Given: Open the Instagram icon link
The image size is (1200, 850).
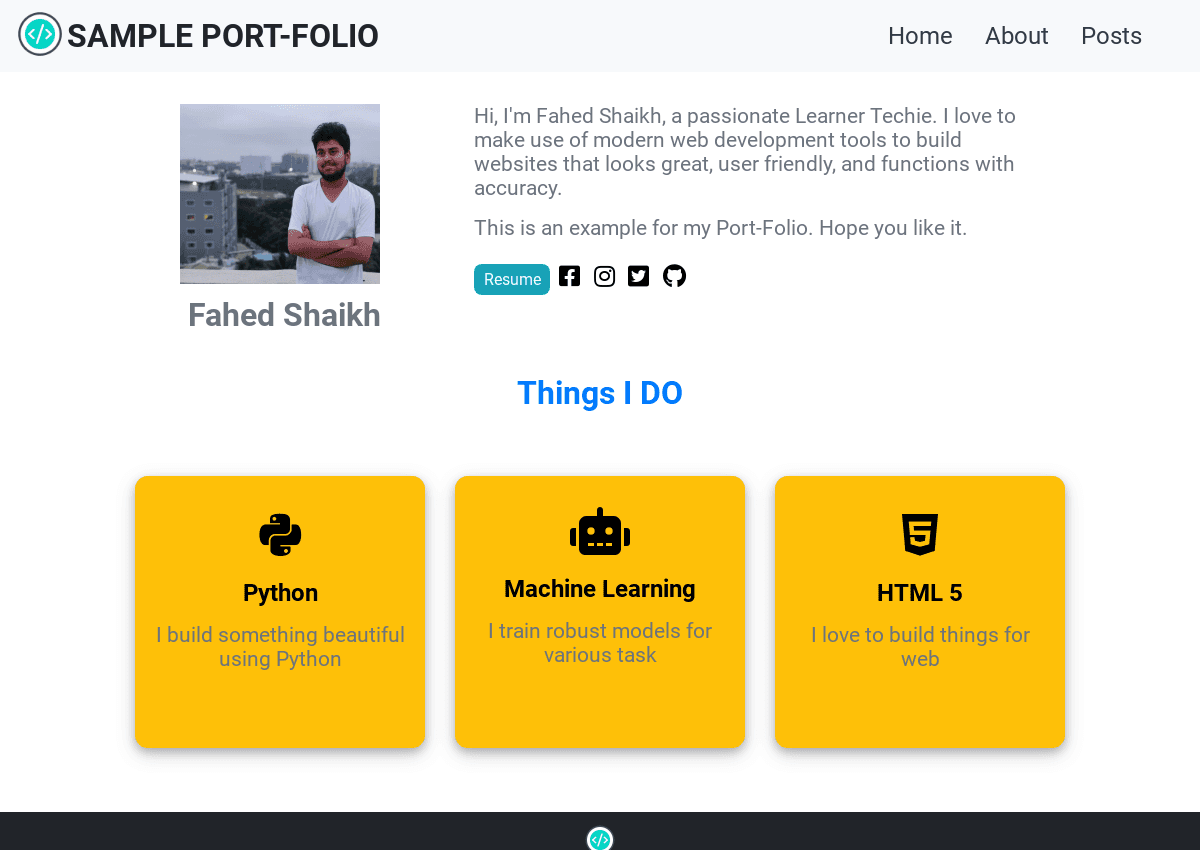Looking at the screenshot, I should [x=604, y=276].
